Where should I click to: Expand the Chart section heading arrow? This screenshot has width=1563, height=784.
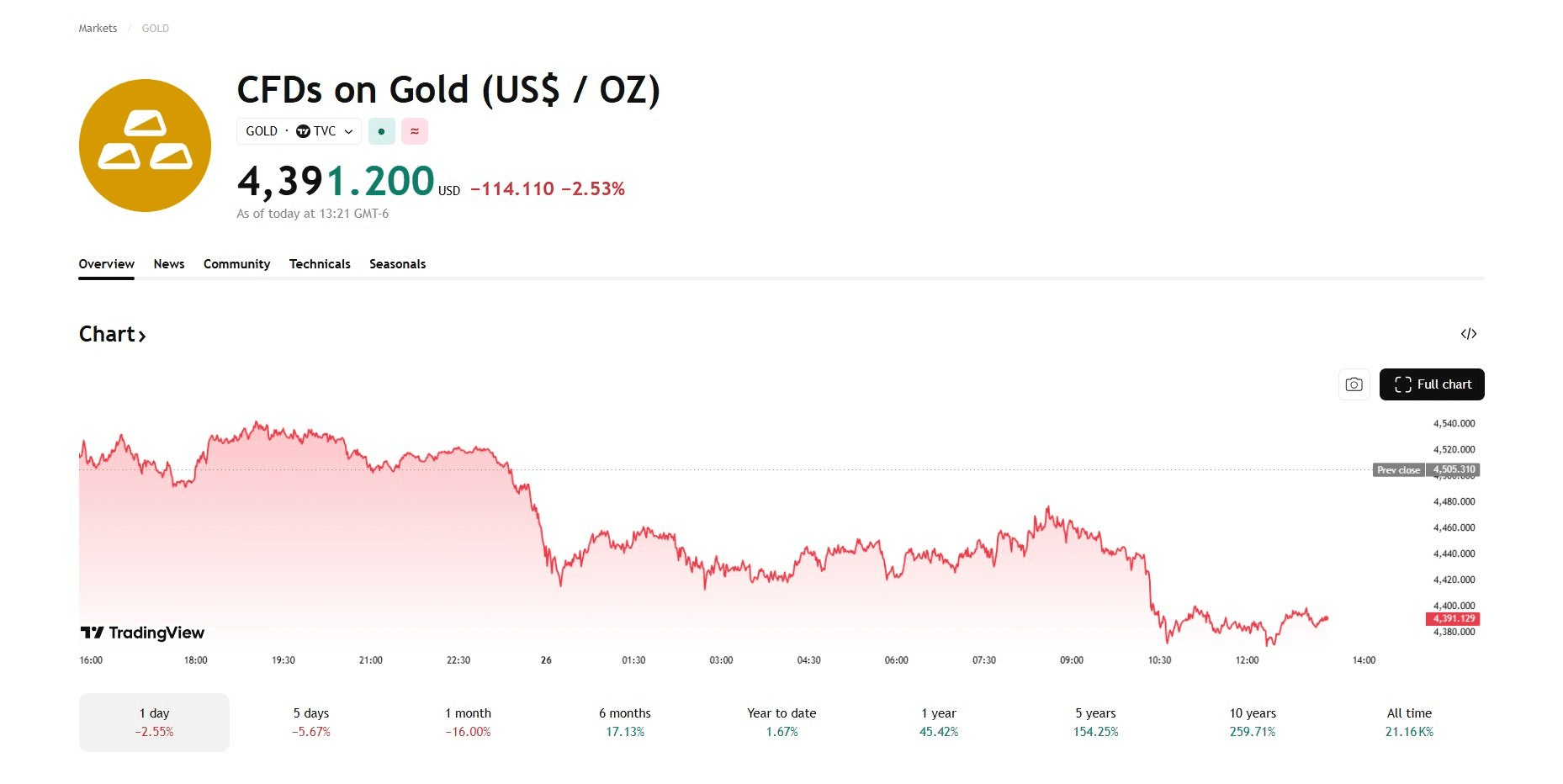(142, 336)
